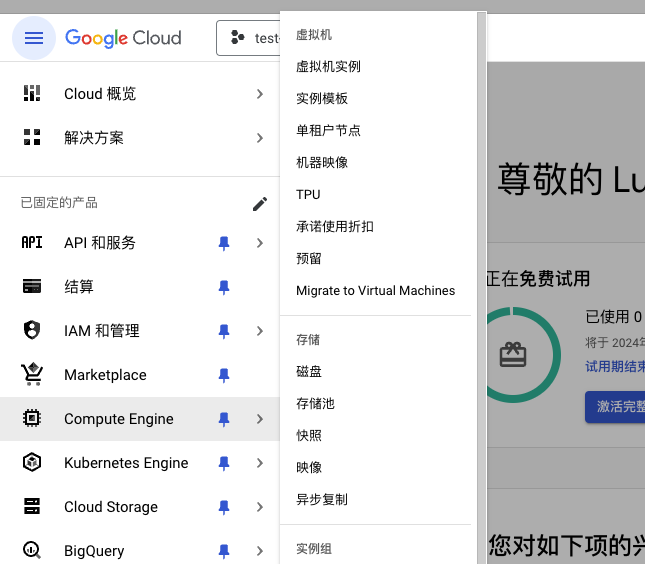Expand BigQuery submenu chevron
The height and width of the screenshot is (564, 645).
[260, 550]
